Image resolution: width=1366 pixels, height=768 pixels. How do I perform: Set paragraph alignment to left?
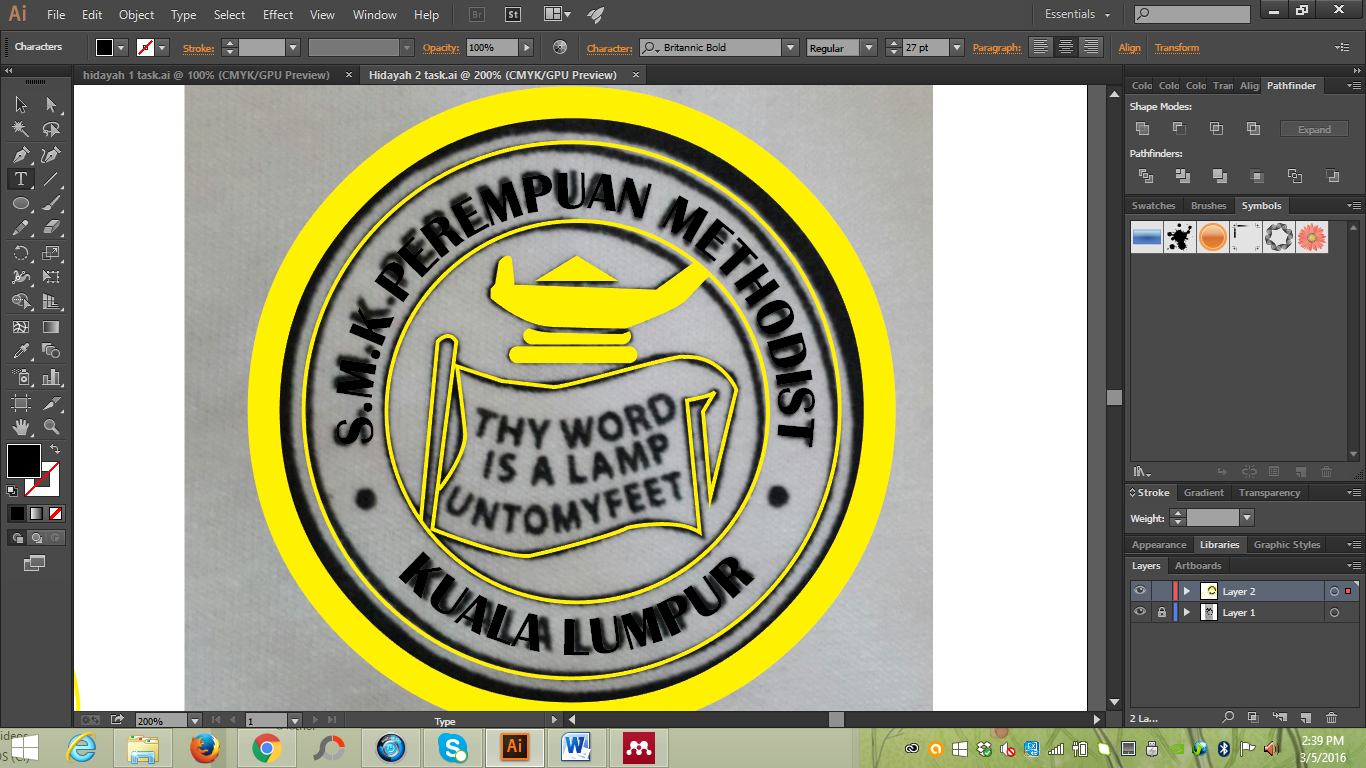[1041, 47]
